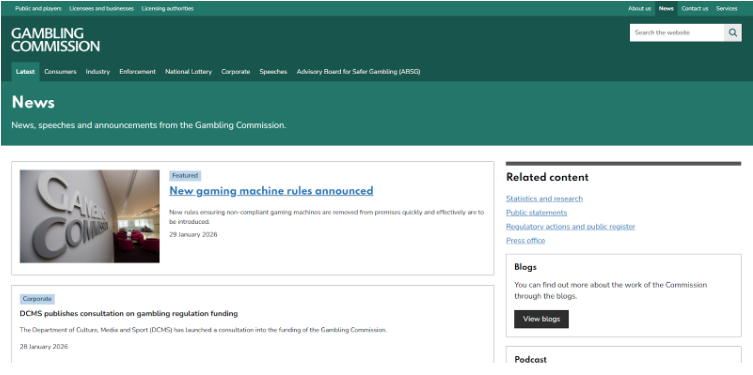This screenshot has height=375, width=753.
Task: Click the News page heading
Action: [x=33, y=102]
